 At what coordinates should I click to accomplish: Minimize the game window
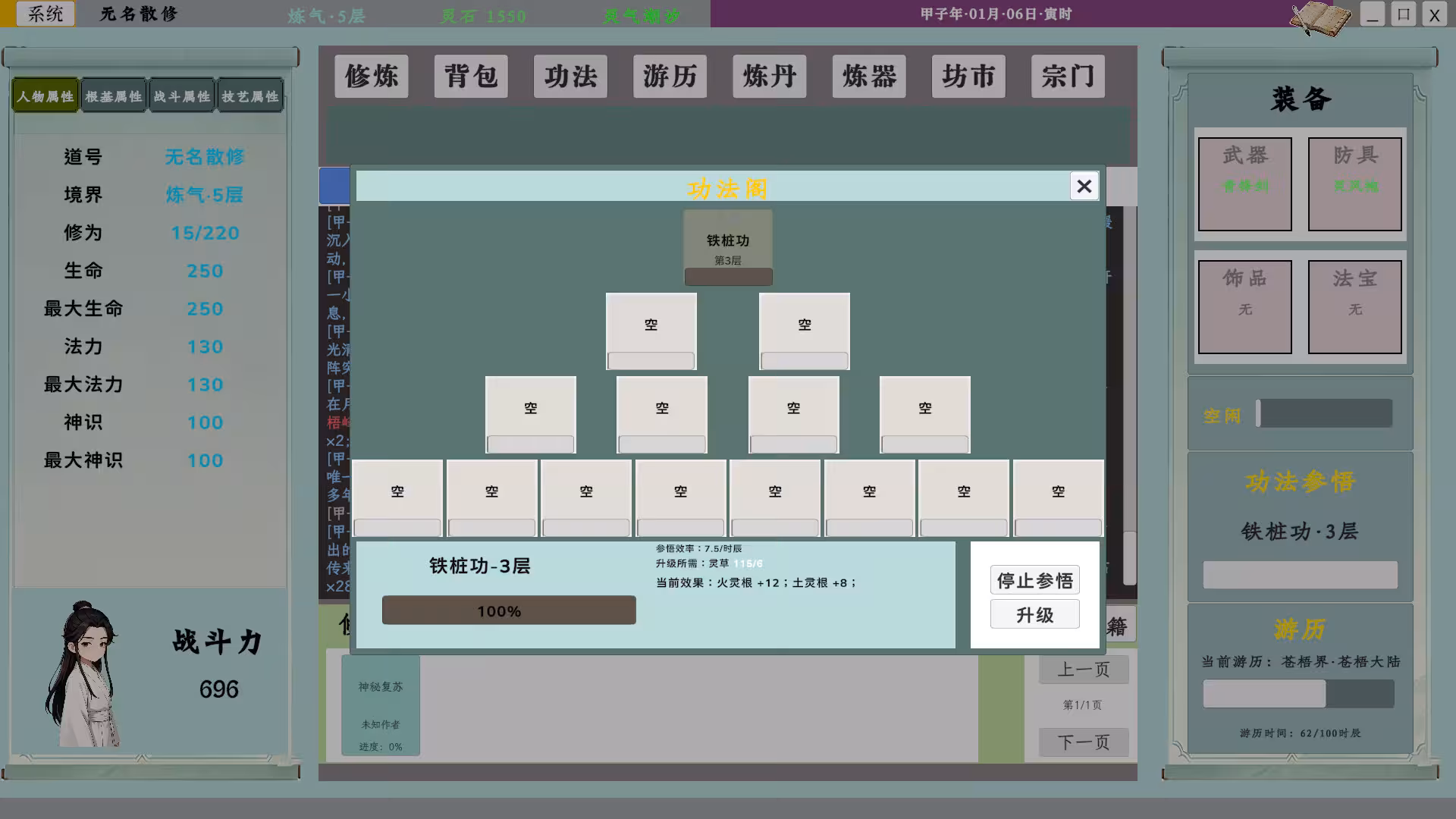(1373, 14)
